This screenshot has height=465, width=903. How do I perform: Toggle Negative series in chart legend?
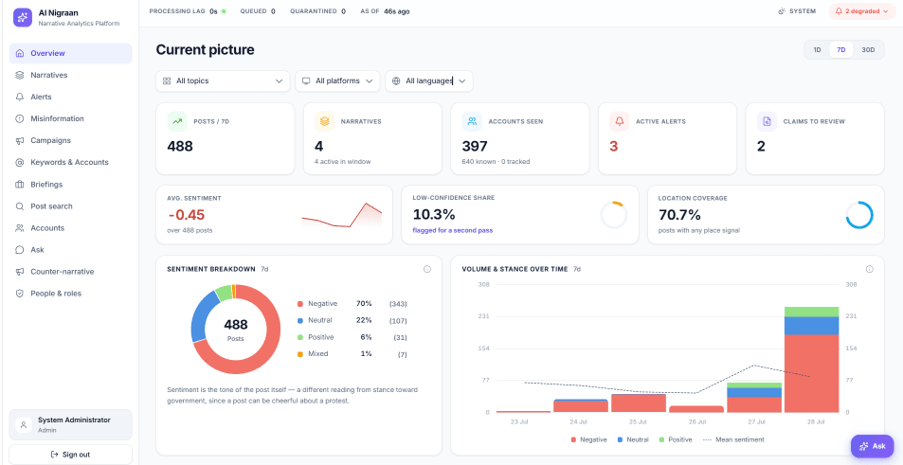[589, 440]
